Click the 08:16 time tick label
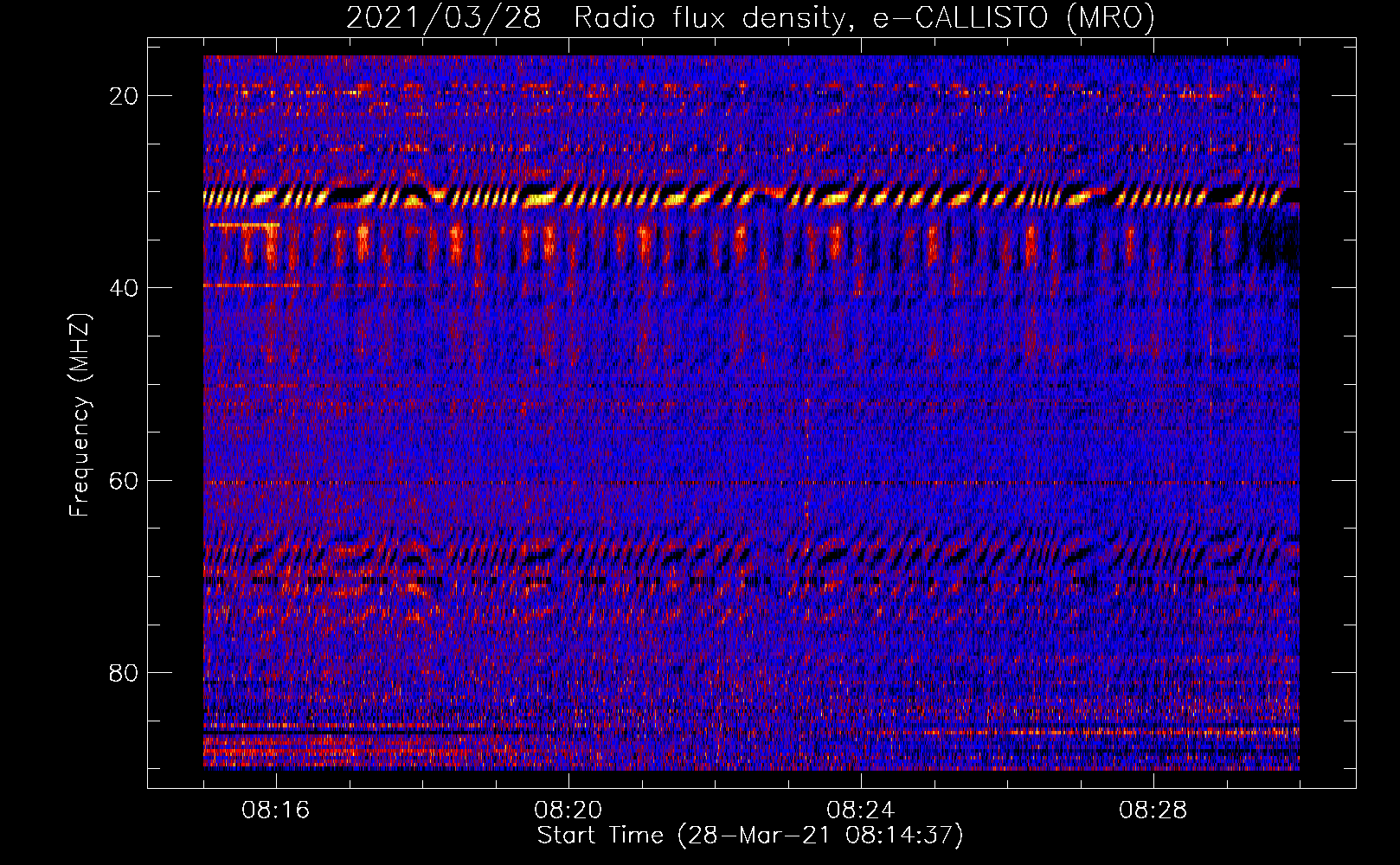Screen dimensions: 1400x865 click(x=276, y=811)
